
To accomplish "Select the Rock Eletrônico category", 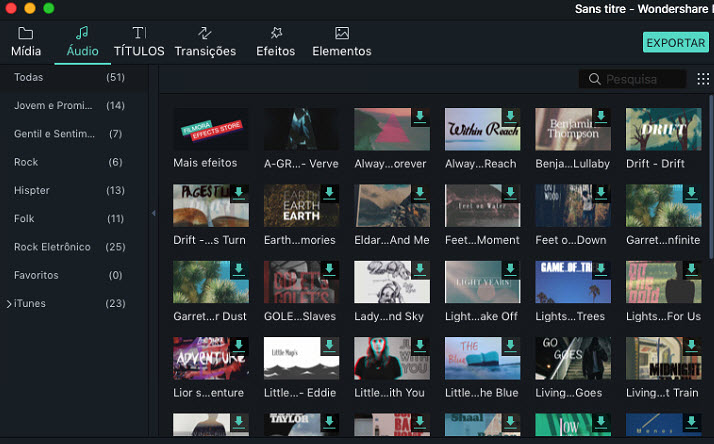I will tap(73, 247).
